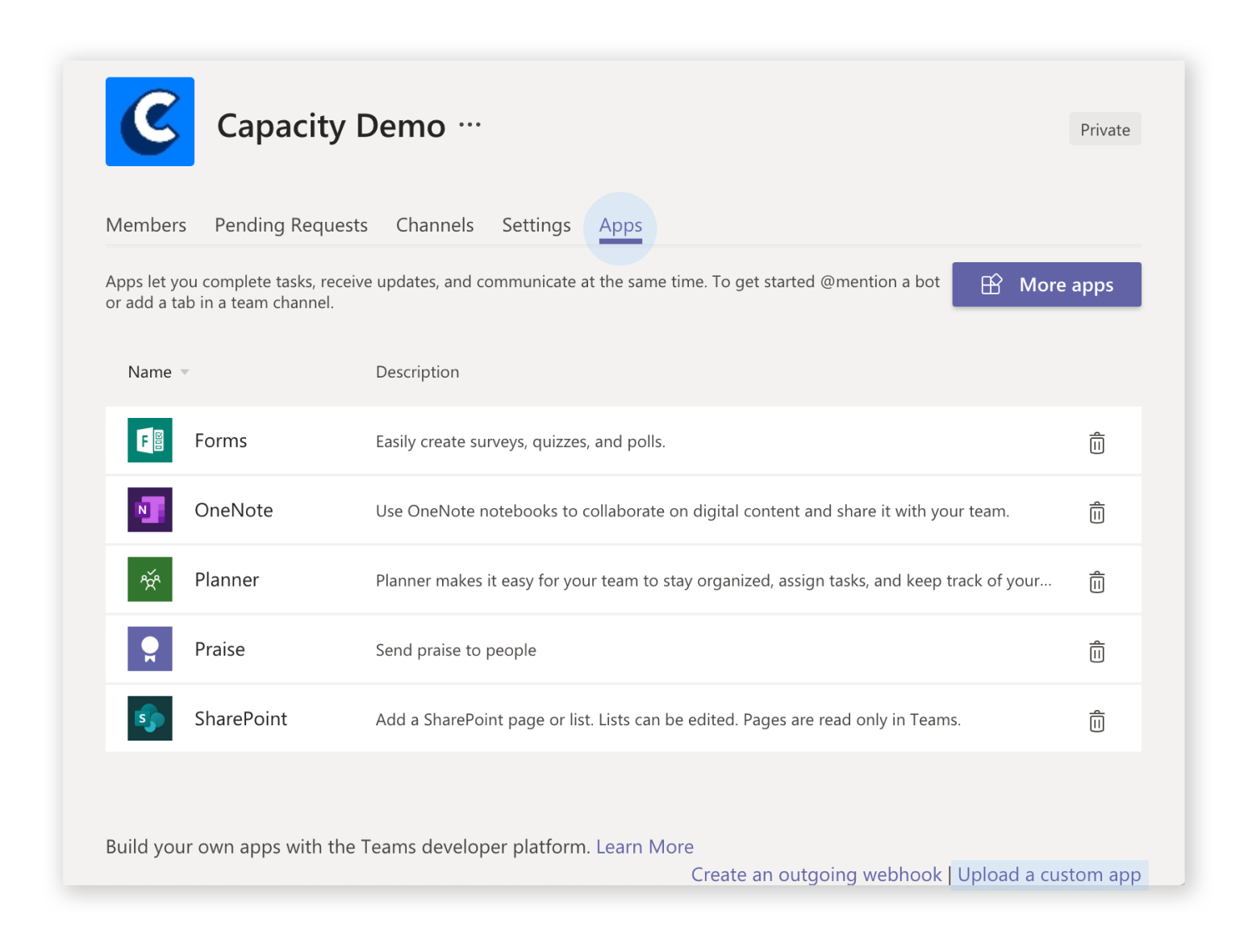Click the Praise app icon
1252x952 pixels.
[150, 649]
